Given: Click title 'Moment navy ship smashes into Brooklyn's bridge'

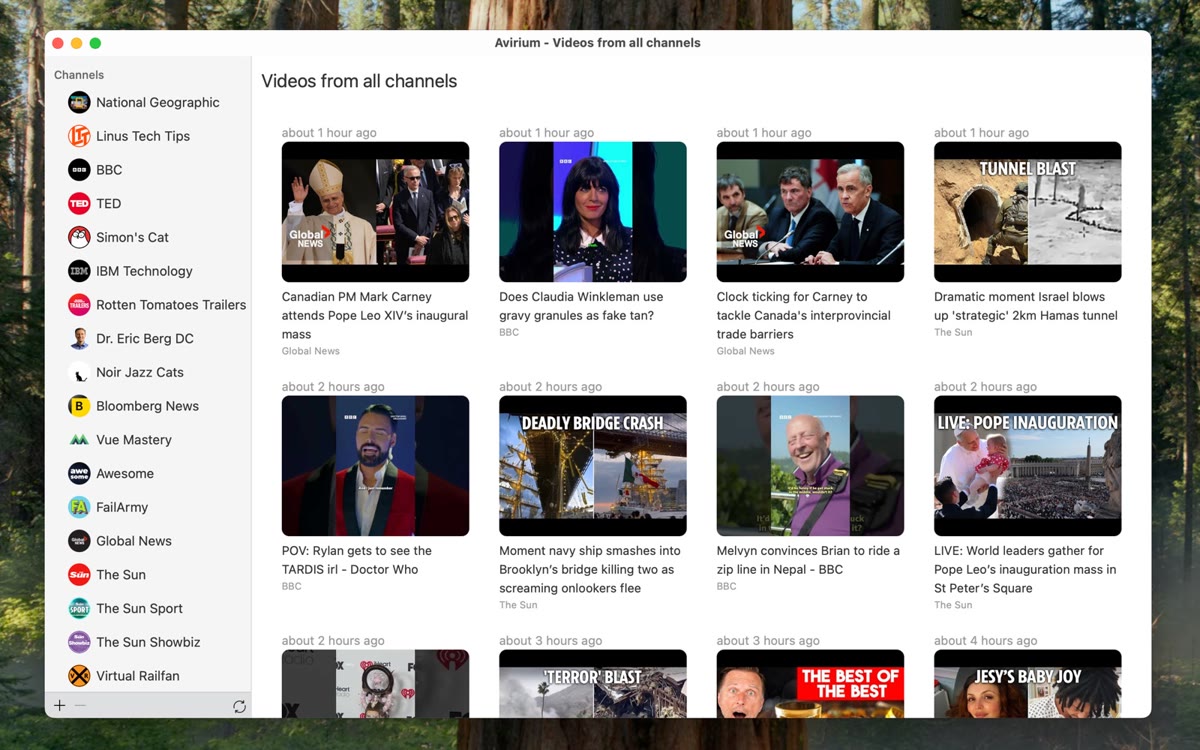Looking at the screenshot, I should [590, 570].
